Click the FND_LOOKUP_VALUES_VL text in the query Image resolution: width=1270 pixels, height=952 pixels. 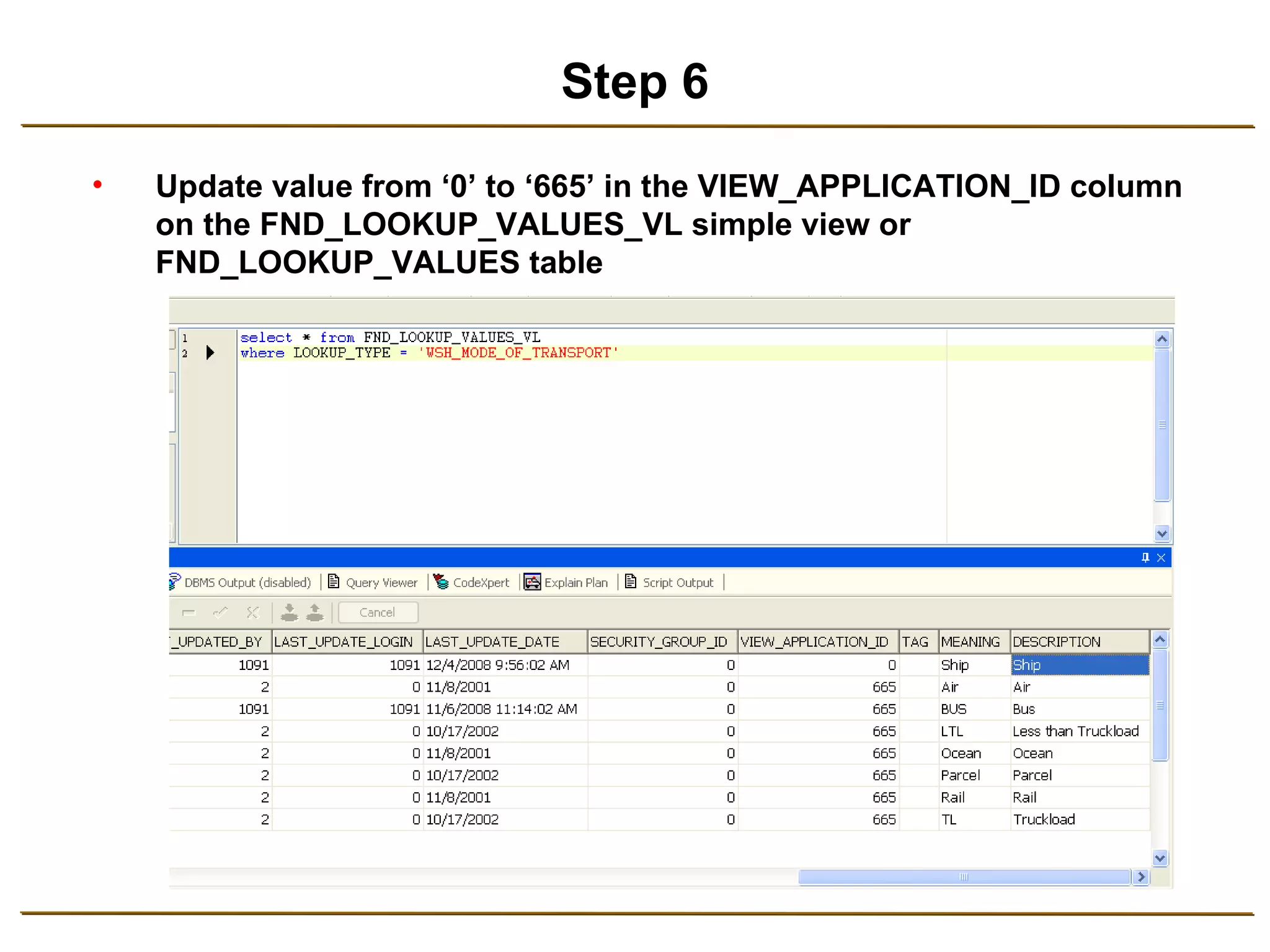[452, 338]
